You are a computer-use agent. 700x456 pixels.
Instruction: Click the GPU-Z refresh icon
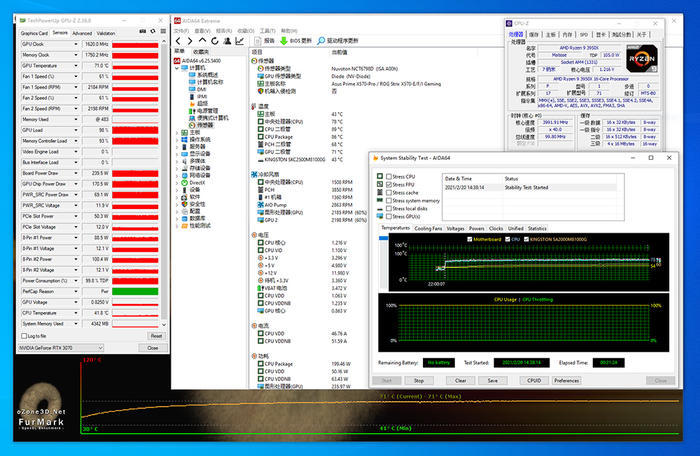click(153, 31)
